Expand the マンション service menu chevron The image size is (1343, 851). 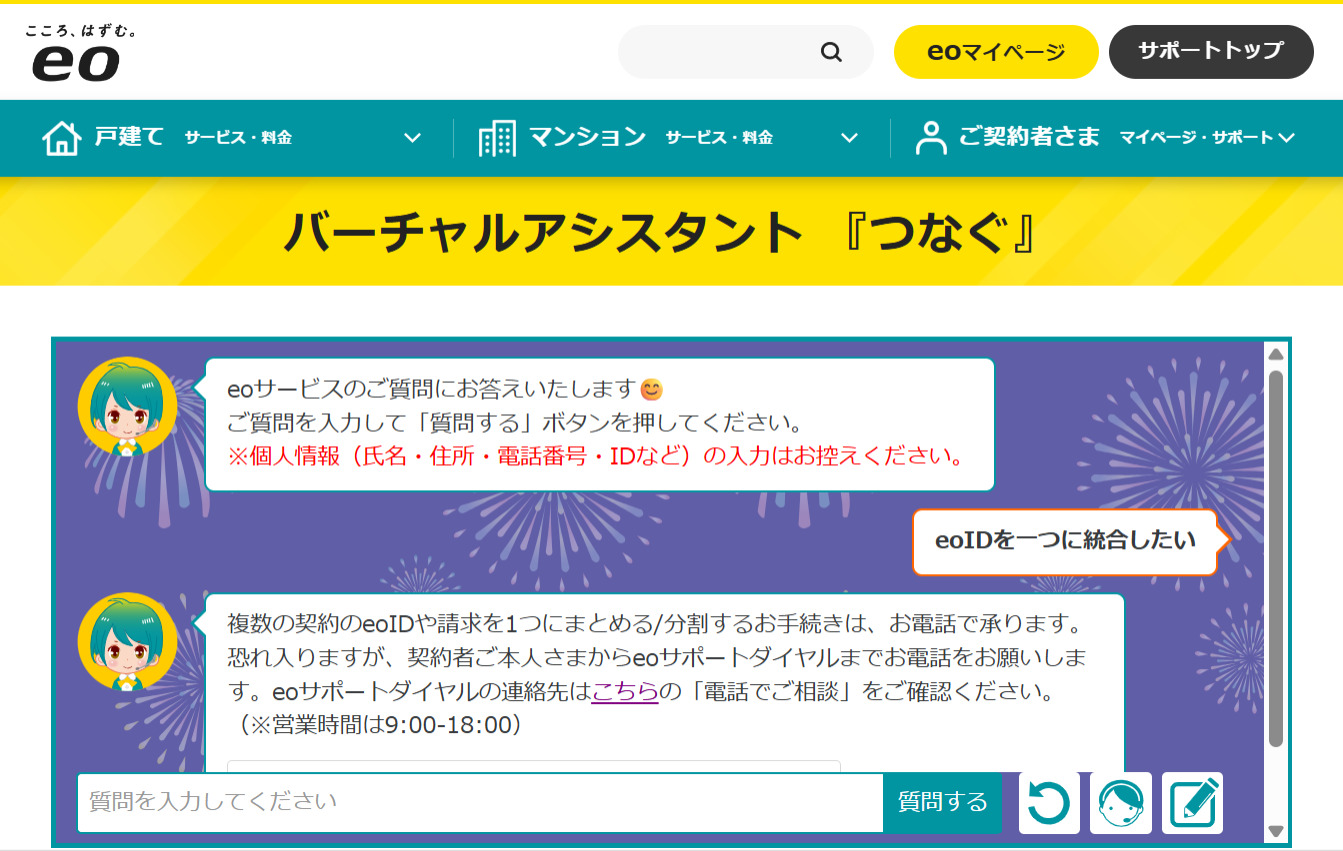[x=849, y=138]
